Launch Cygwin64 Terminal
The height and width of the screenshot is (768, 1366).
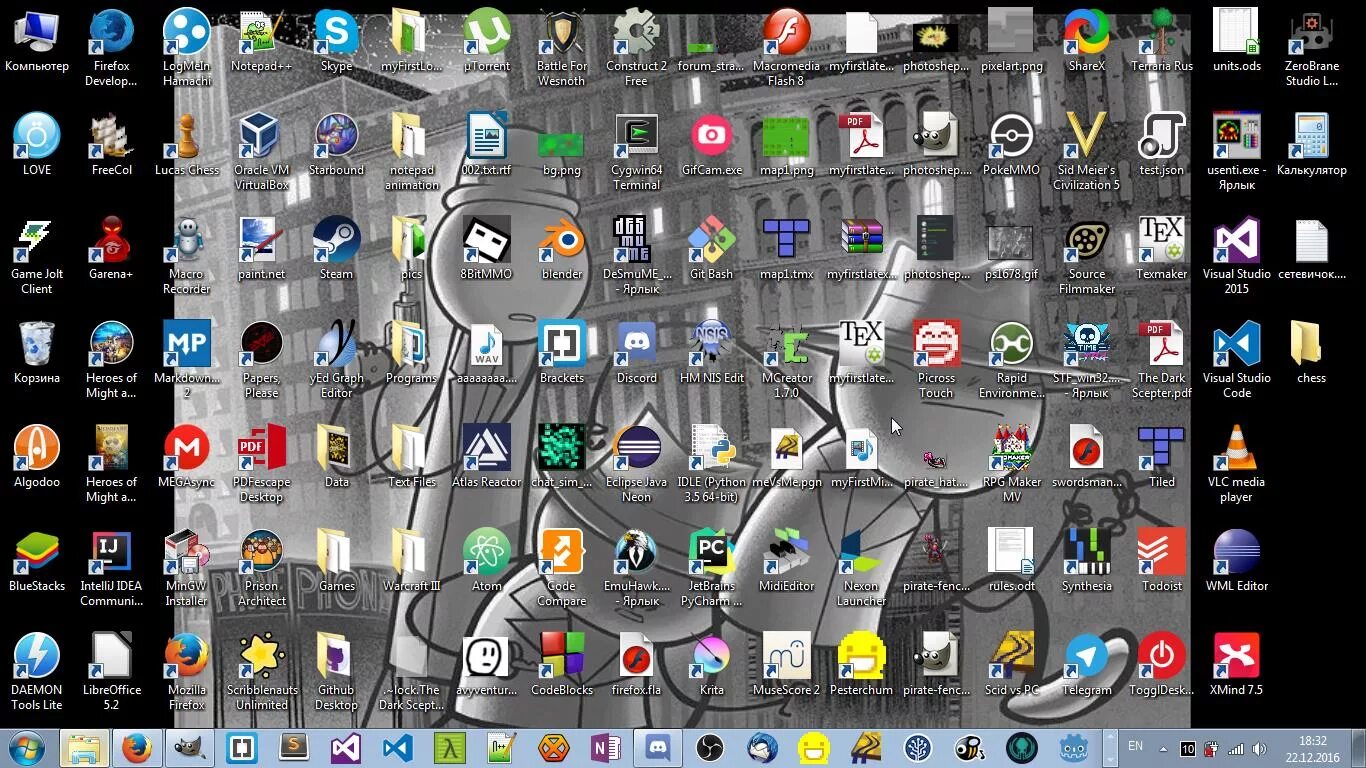[x=637, y=152]
